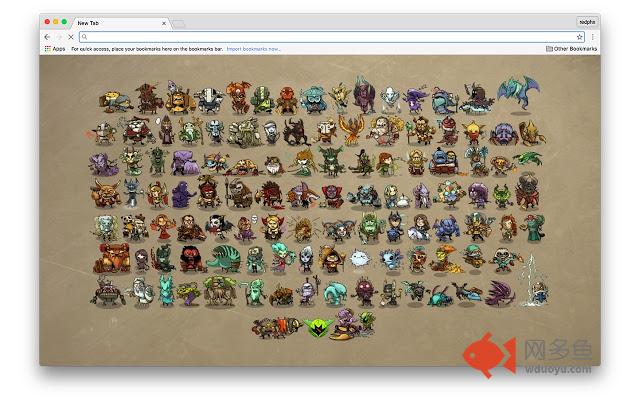The height and width of the screenshot is (400, 640).
Task: Open the Apps grid shortcut
Action: coord(55,49)
